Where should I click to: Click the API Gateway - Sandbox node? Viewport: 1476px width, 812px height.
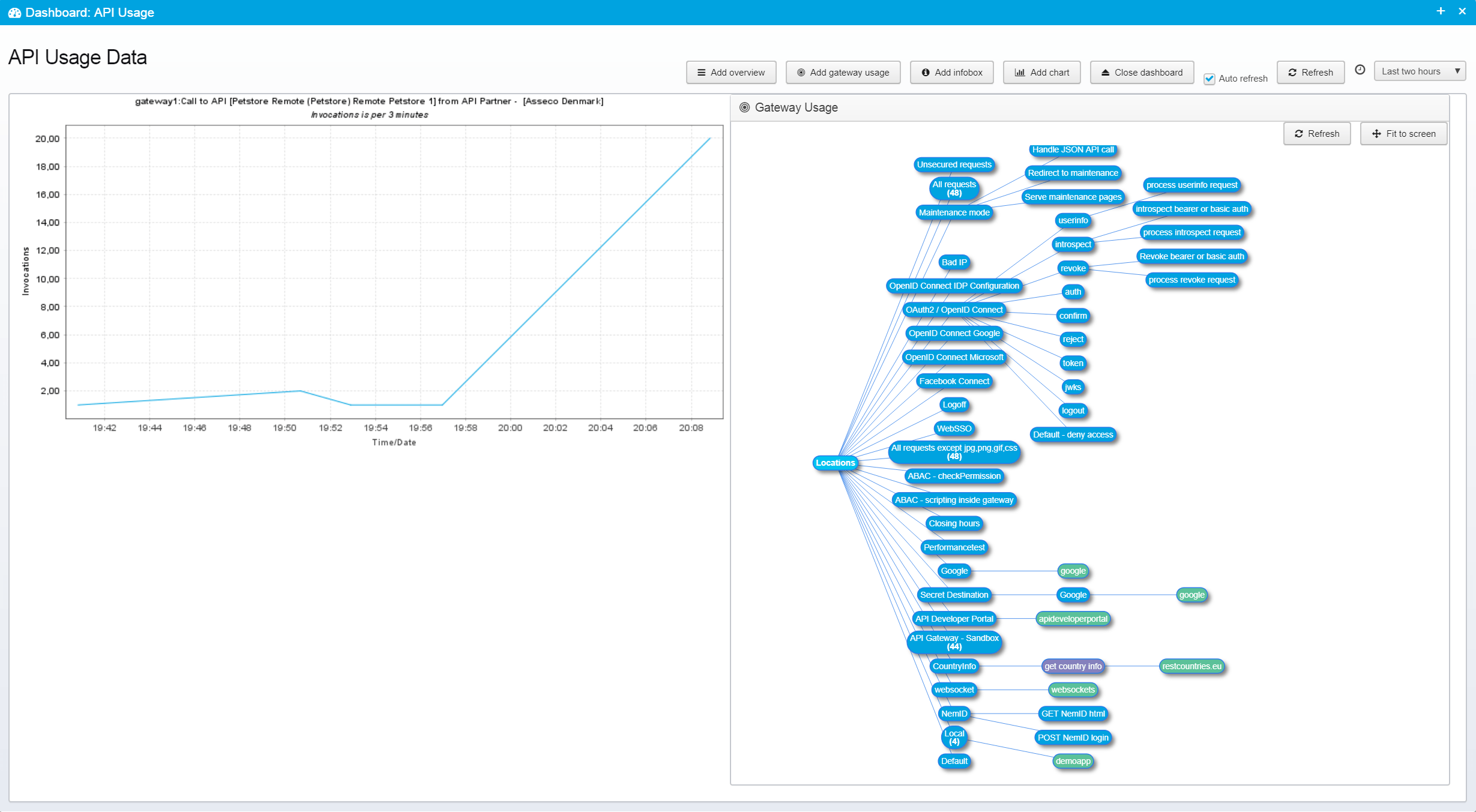954,642
